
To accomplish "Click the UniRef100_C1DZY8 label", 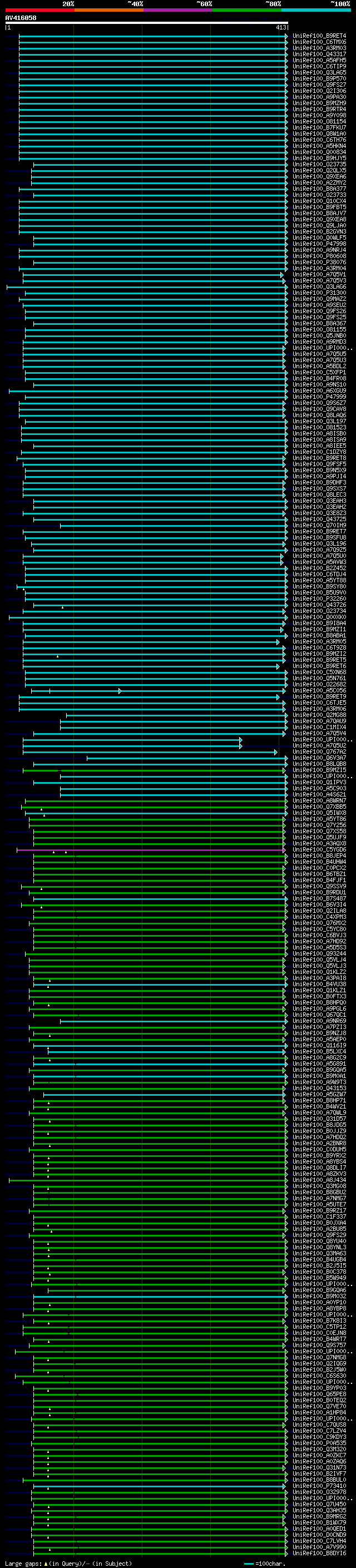I will point(319,452).
